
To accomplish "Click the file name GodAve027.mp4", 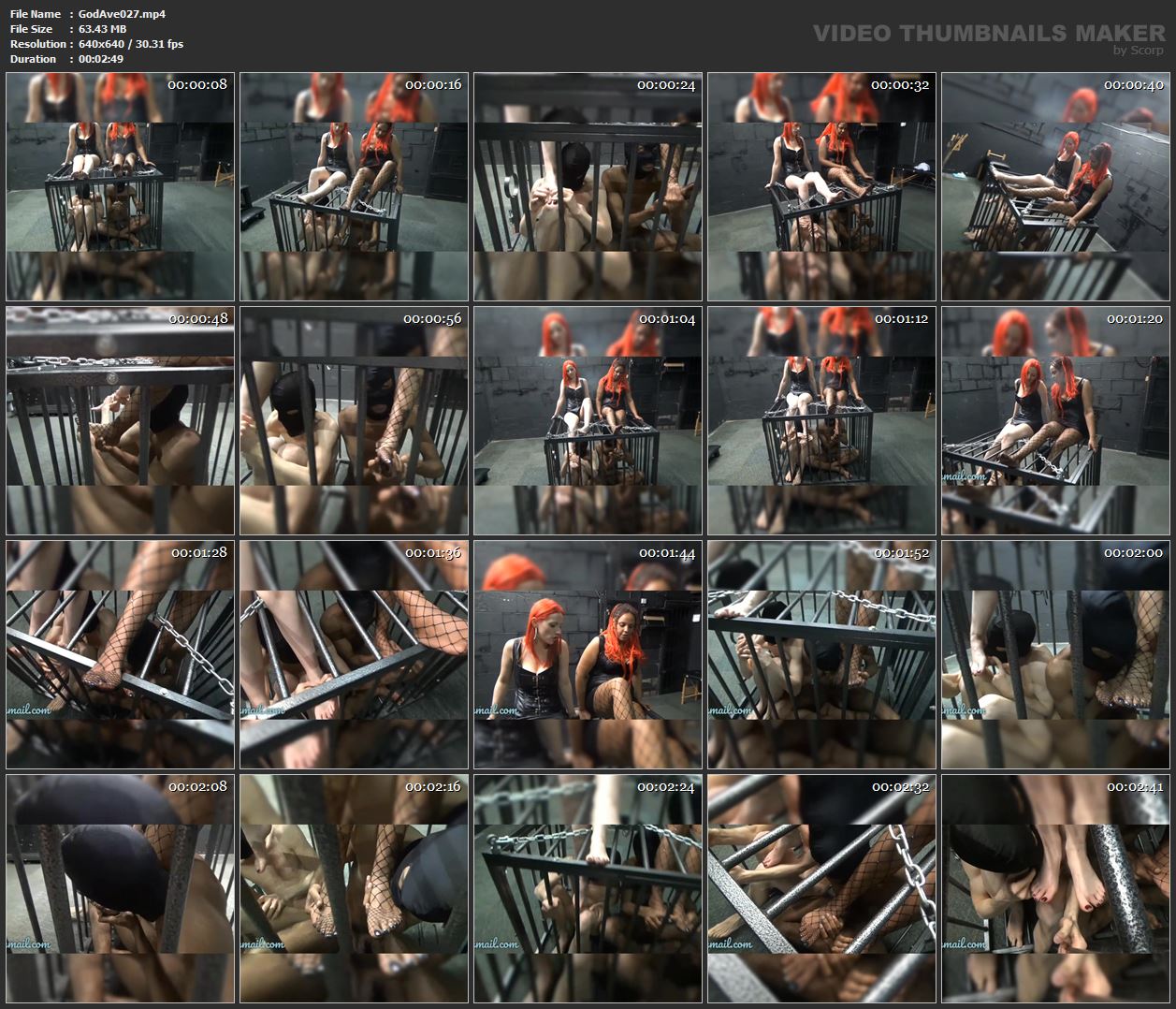I will tap(121, 14).
